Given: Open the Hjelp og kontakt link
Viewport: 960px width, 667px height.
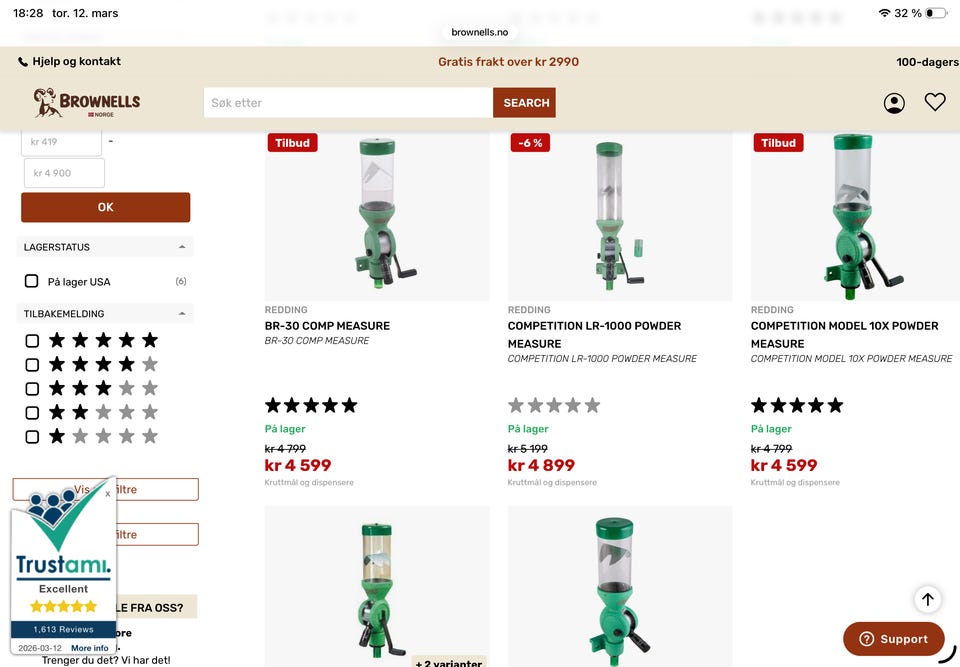Looking at the screenshot, I should click(77, 61).
